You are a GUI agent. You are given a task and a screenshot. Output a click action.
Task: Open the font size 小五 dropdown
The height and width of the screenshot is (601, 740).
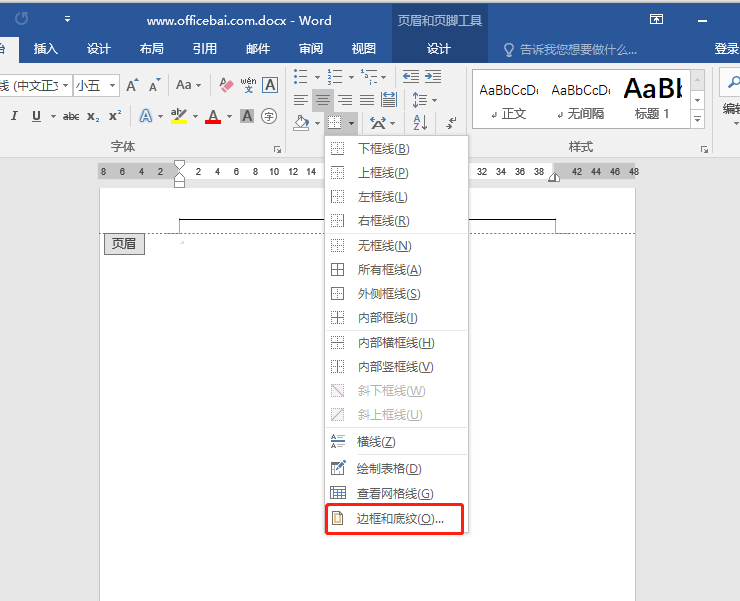pyautogui.click(x=113, y=85)
